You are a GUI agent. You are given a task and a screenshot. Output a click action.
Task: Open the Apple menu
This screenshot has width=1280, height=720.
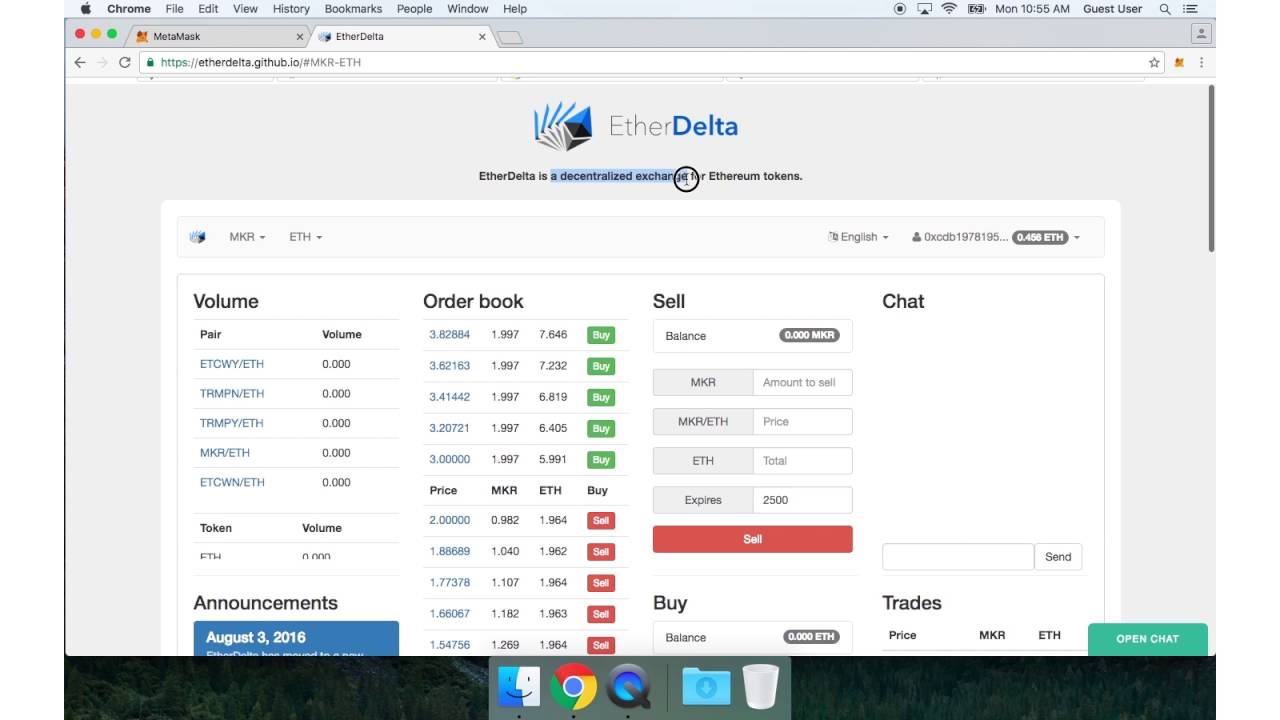85,9
